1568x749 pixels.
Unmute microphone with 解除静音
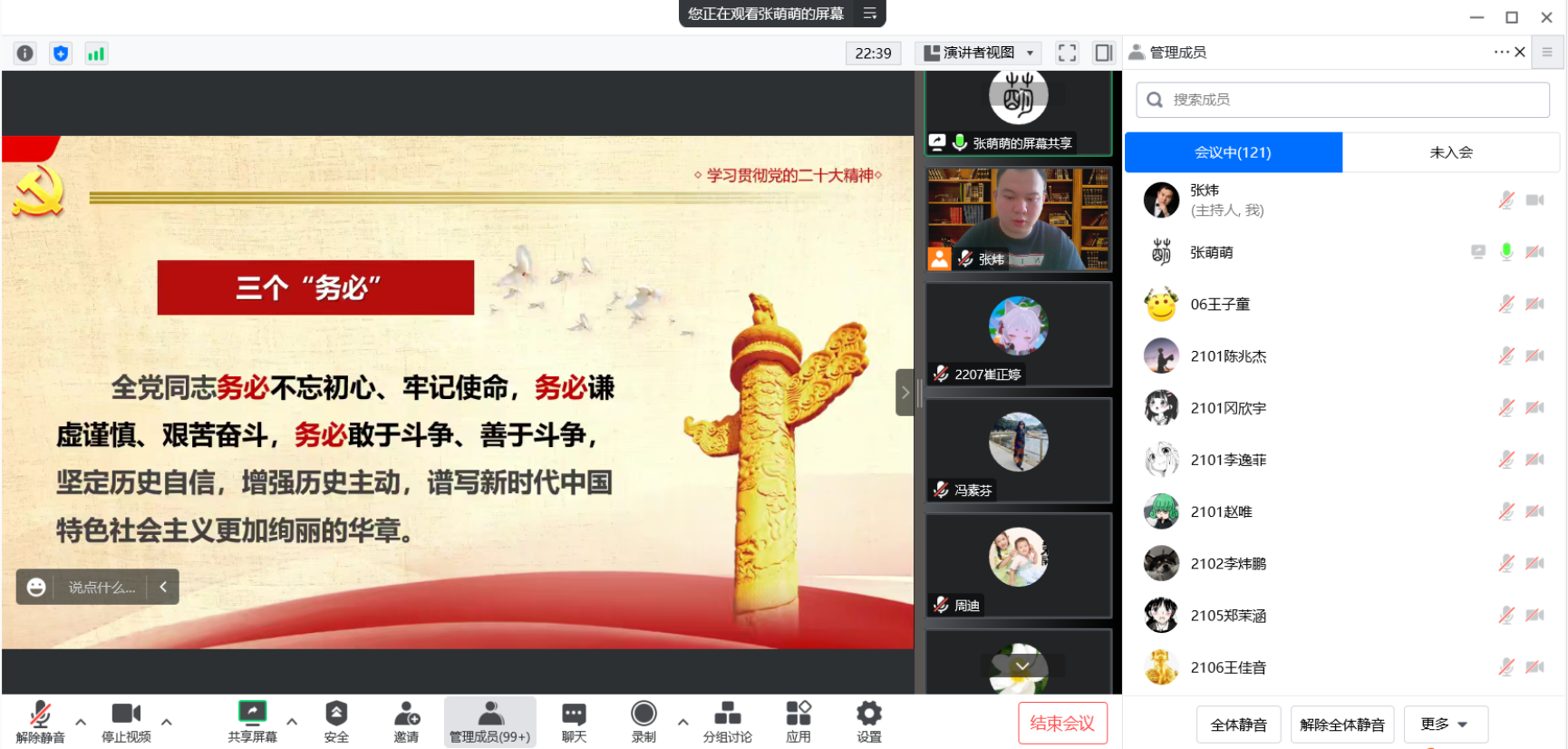click(40, 722)
